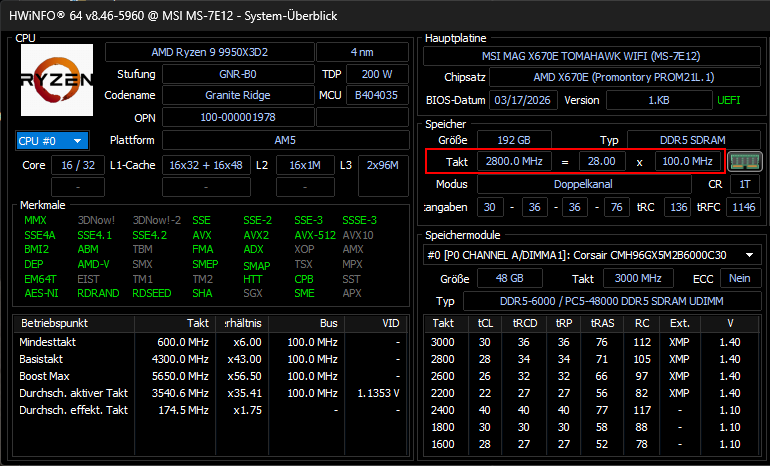Select the Basistakt row
This screenshot has height=466, width=770.
[210, 359]
